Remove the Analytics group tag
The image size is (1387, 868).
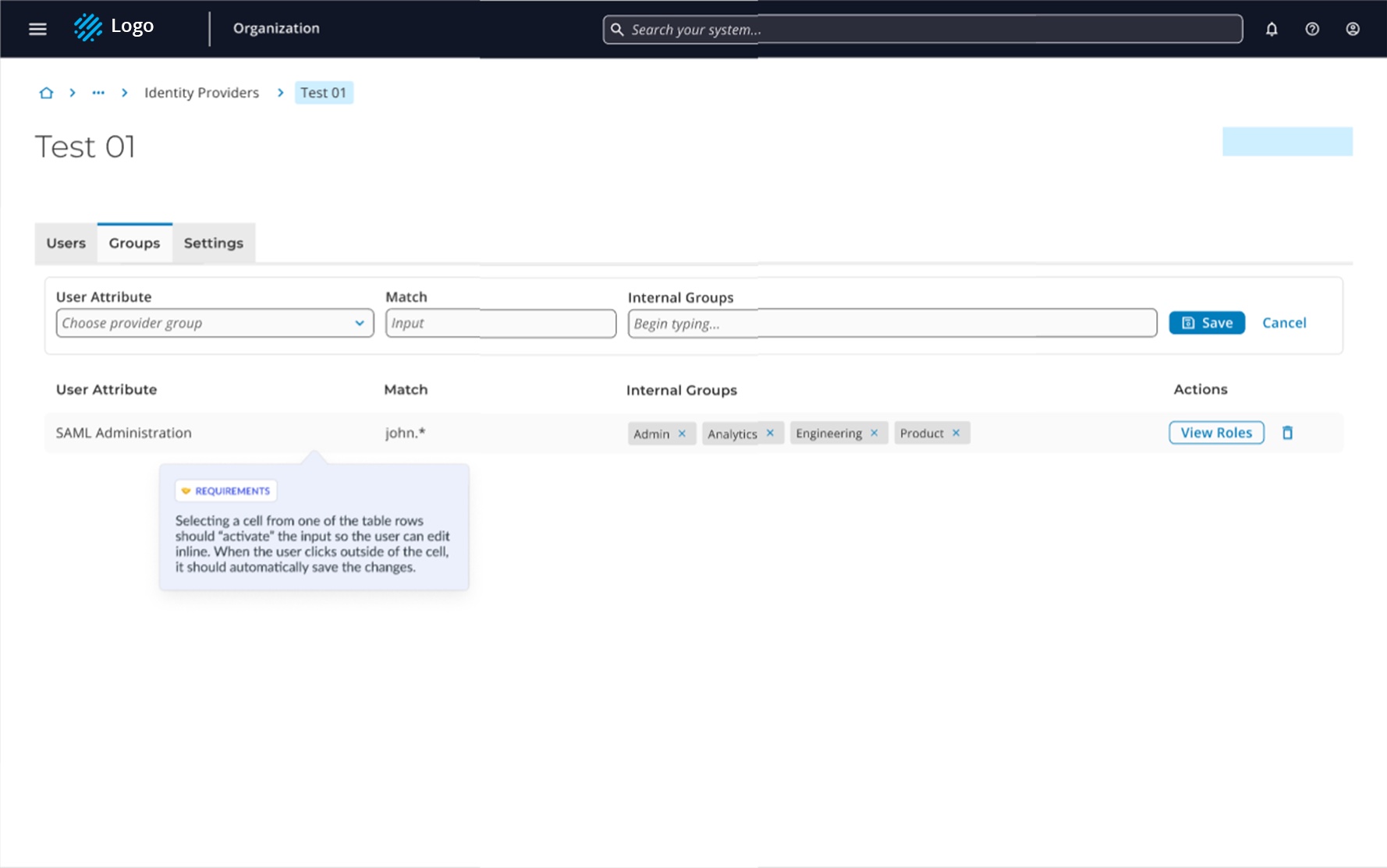[770, 433]
